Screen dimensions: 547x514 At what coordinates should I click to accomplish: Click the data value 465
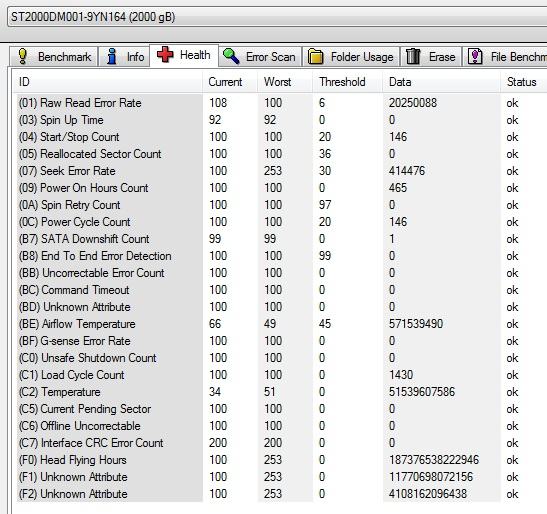[398, 188]
